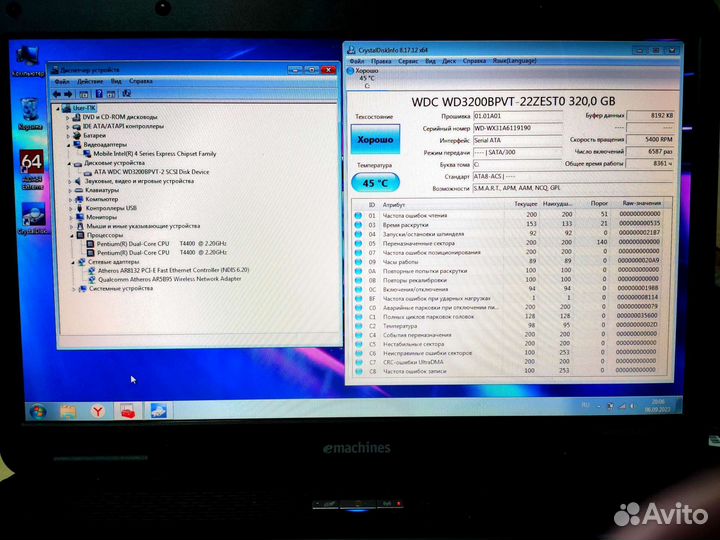Open Диск menu in CrystalDiskInfo
The height and width of the screenshot is (540, 720).
(x=449, y=61)
